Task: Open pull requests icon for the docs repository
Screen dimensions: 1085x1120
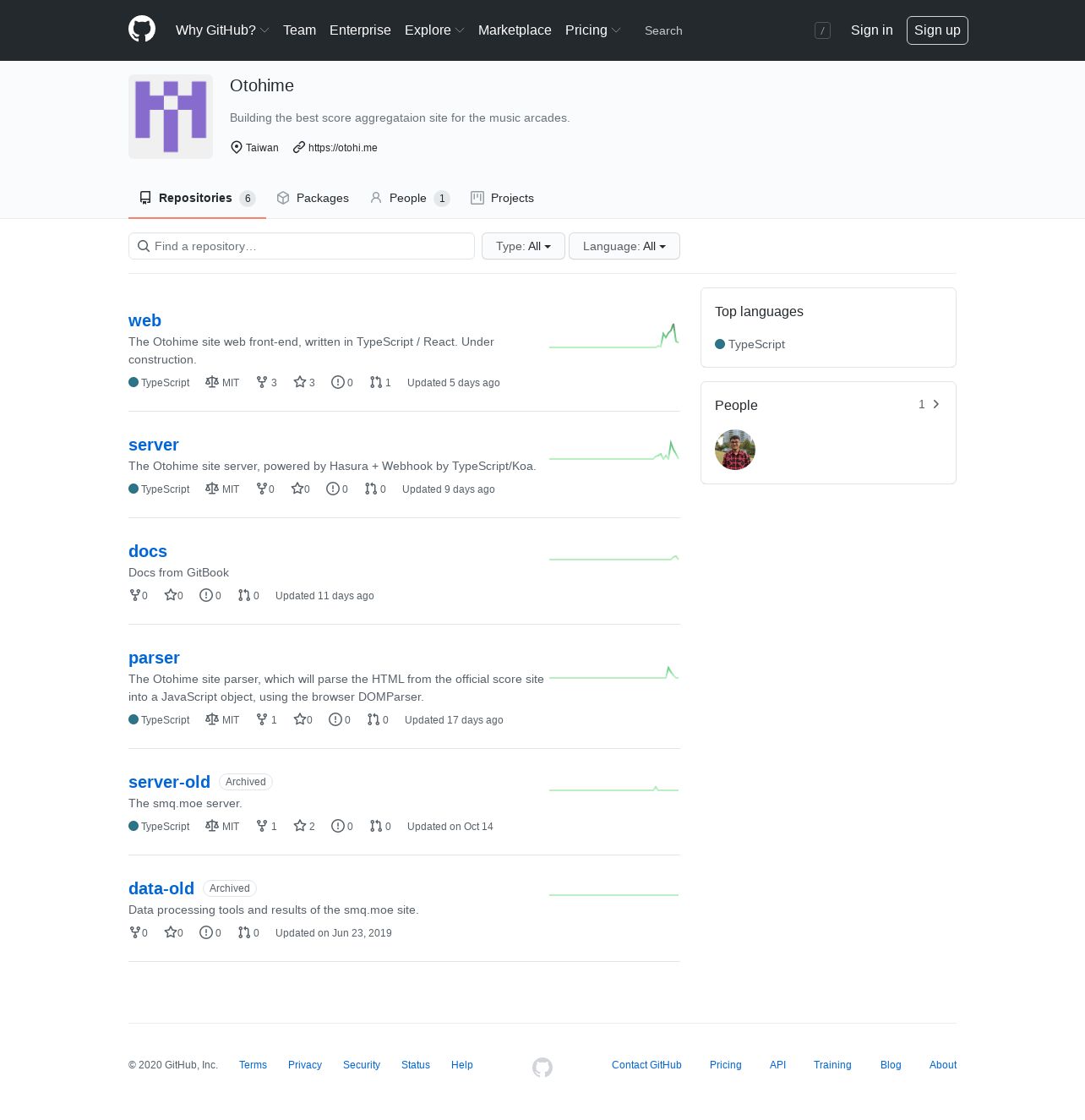Action: point(243,595)
